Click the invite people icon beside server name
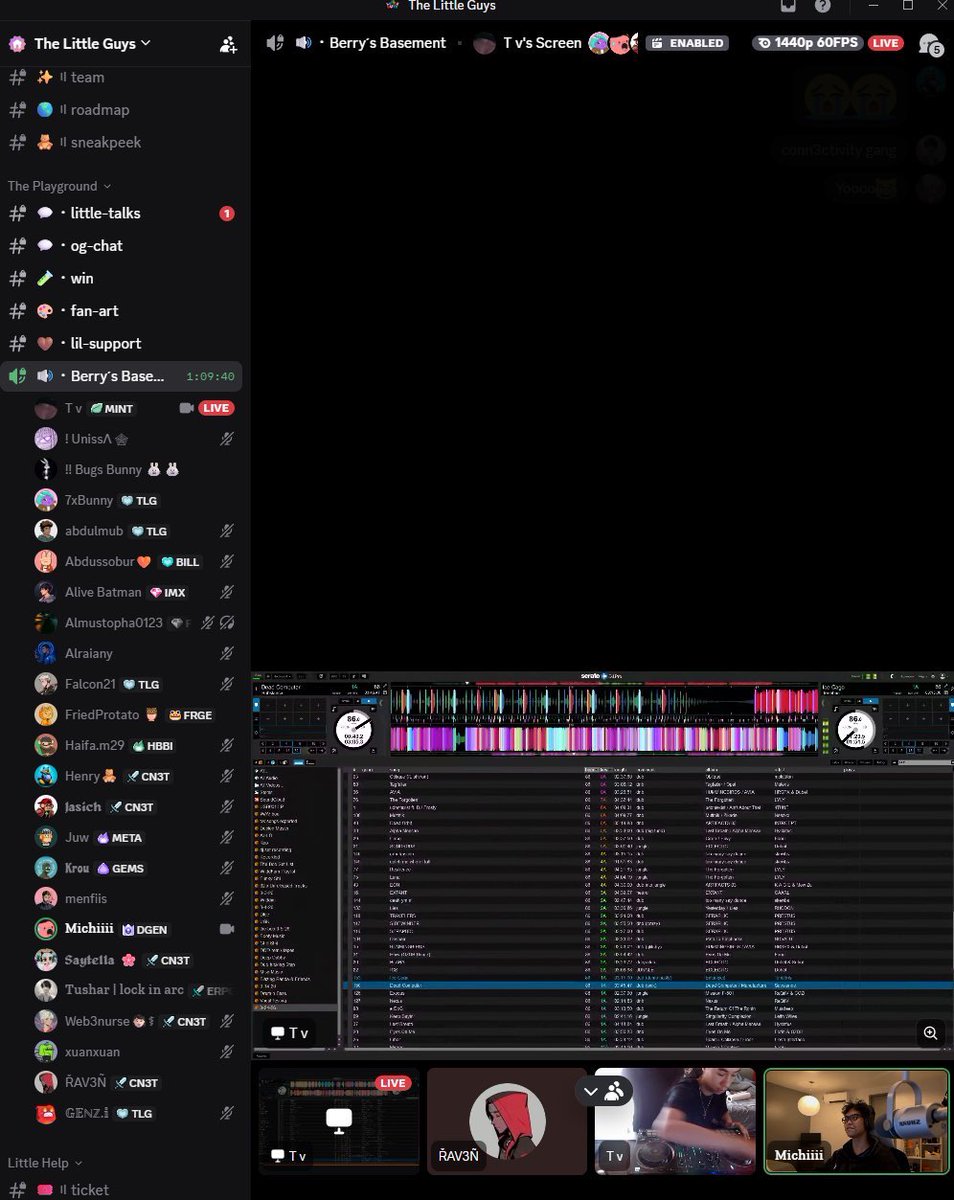The height and width of the screenshot is (1200, 954). click(x=228, y=44)
